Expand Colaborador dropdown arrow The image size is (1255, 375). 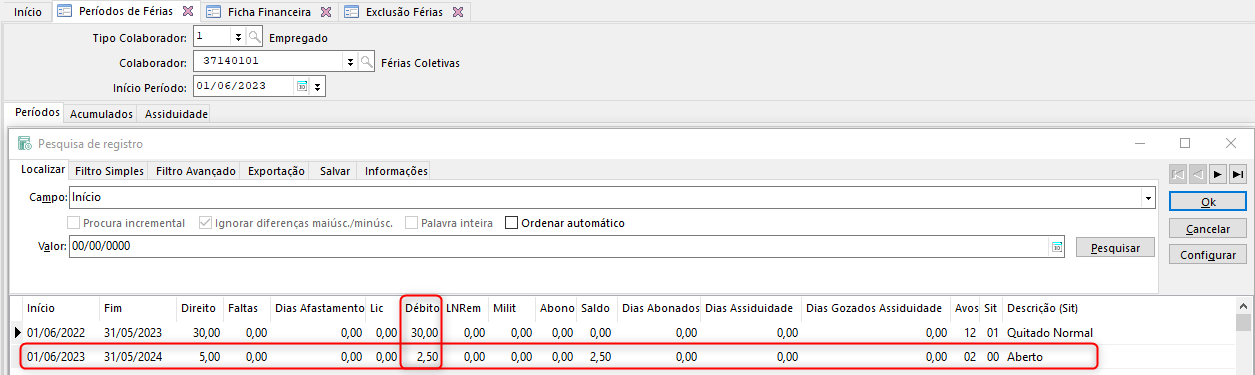[350, 62]
